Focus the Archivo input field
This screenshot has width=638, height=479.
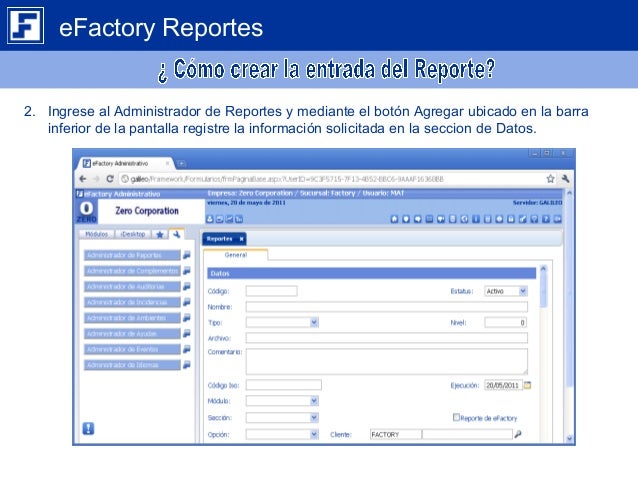click(387, 338)
